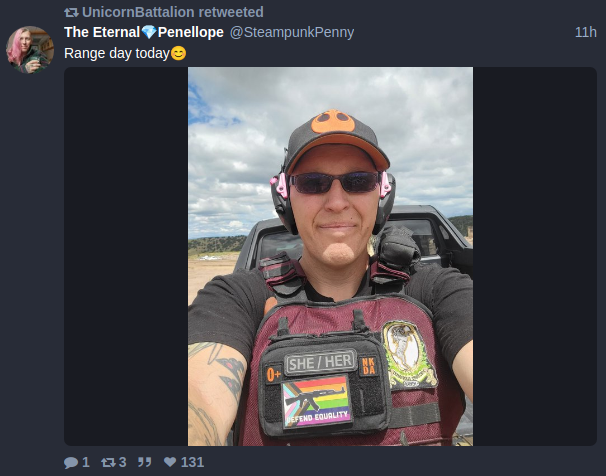Click the reply speech bubble icon
Screen dimensions: 606x476
point(71,462)
